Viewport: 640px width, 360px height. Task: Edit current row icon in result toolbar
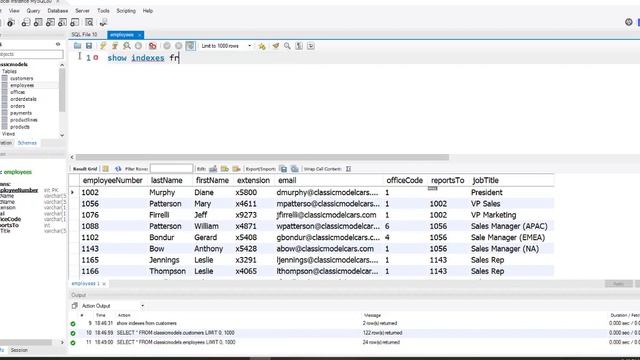tap(213, 169)
